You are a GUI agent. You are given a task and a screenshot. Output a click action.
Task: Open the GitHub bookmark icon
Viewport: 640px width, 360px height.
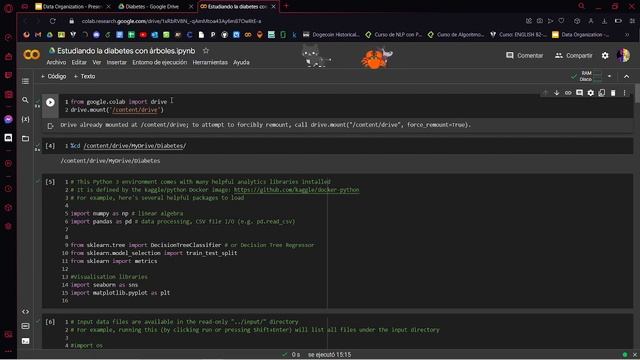[x=224, y=35]
